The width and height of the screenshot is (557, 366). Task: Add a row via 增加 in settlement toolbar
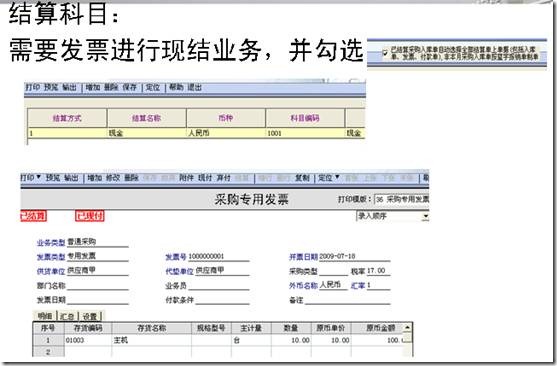pos(93,87)
